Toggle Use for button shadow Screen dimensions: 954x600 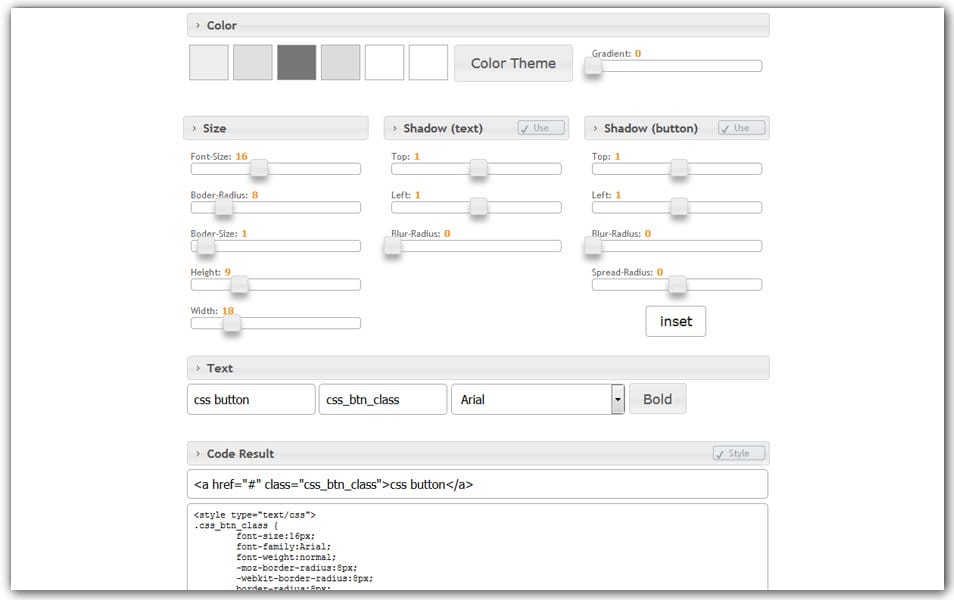[741, 127]
